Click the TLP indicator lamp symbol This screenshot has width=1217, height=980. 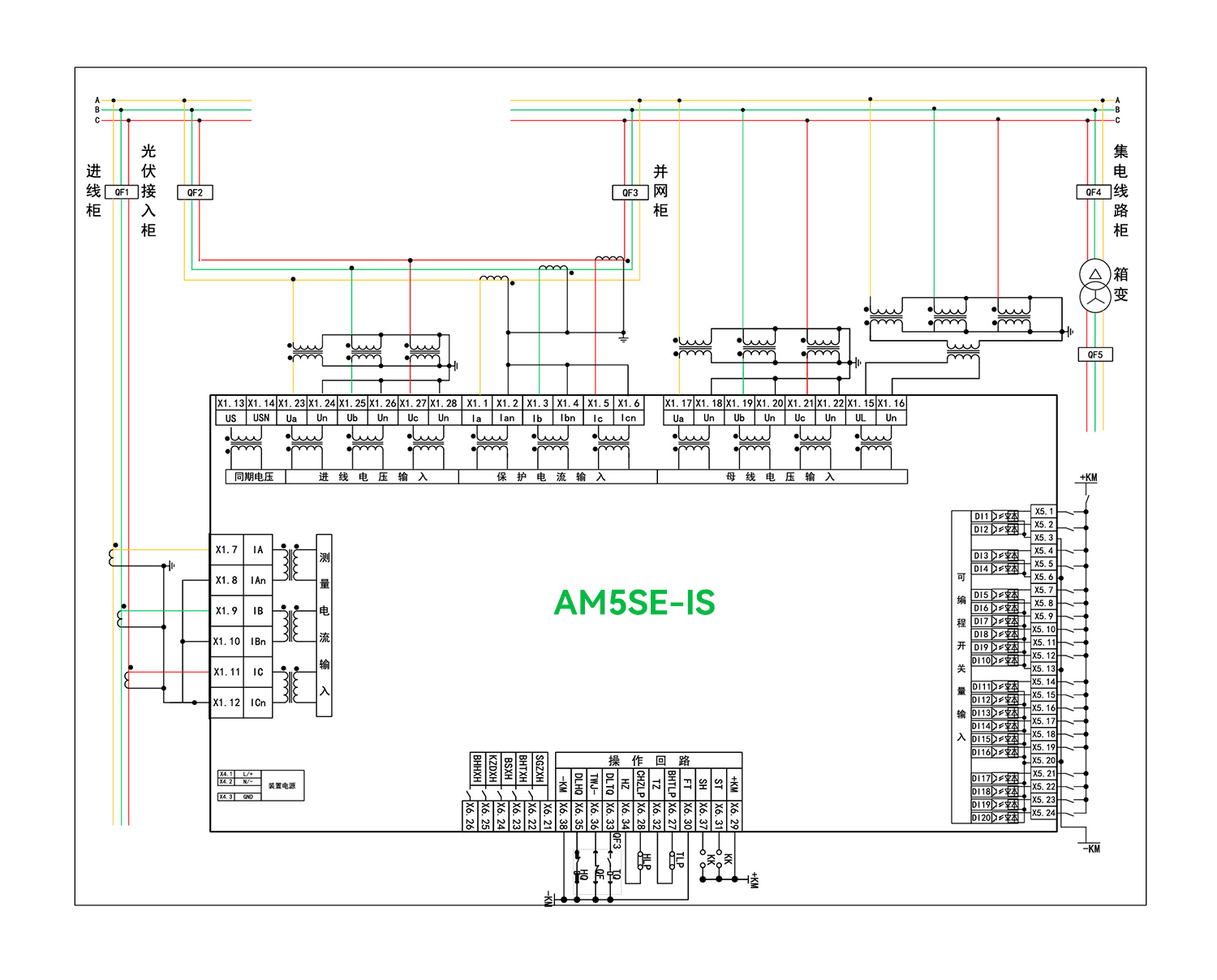click(x=673, y=861)
